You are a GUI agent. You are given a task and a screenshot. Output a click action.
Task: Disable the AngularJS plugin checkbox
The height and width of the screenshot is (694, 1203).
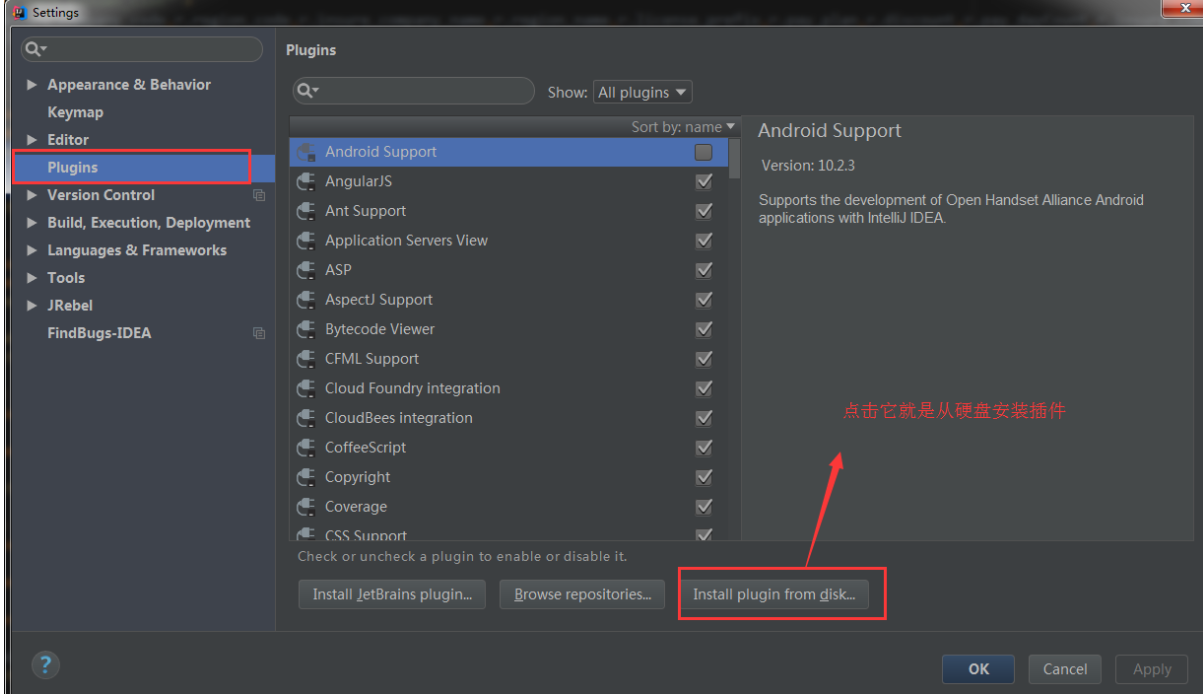704,181
